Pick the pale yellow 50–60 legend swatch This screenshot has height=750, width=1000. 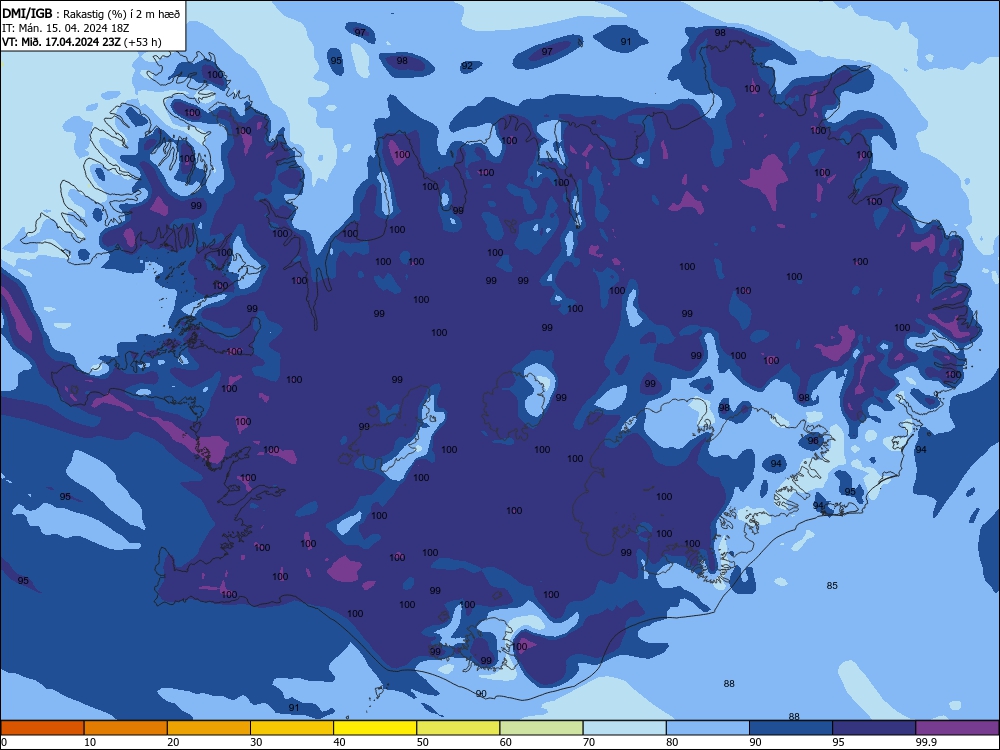click(458, 728)
